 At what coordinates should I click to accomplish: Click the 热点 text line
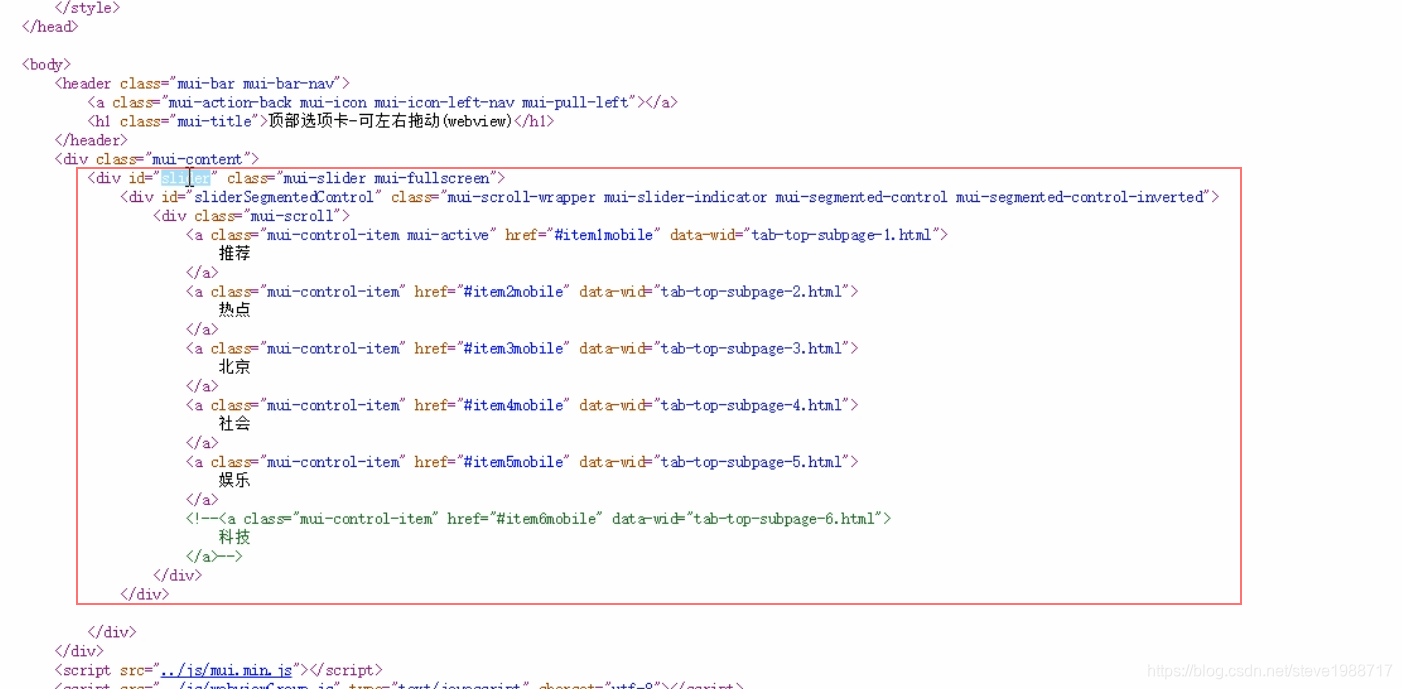[x=235, y=310]
